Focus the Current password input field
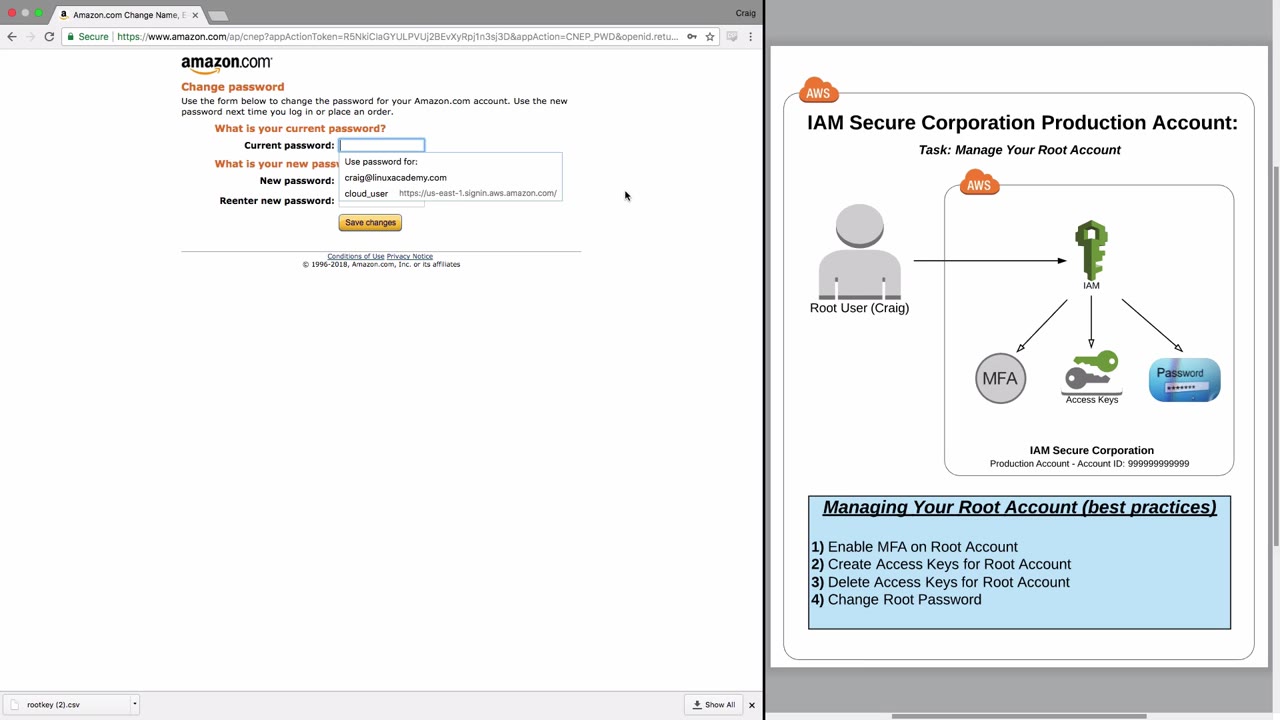 (x=382, y=145)
